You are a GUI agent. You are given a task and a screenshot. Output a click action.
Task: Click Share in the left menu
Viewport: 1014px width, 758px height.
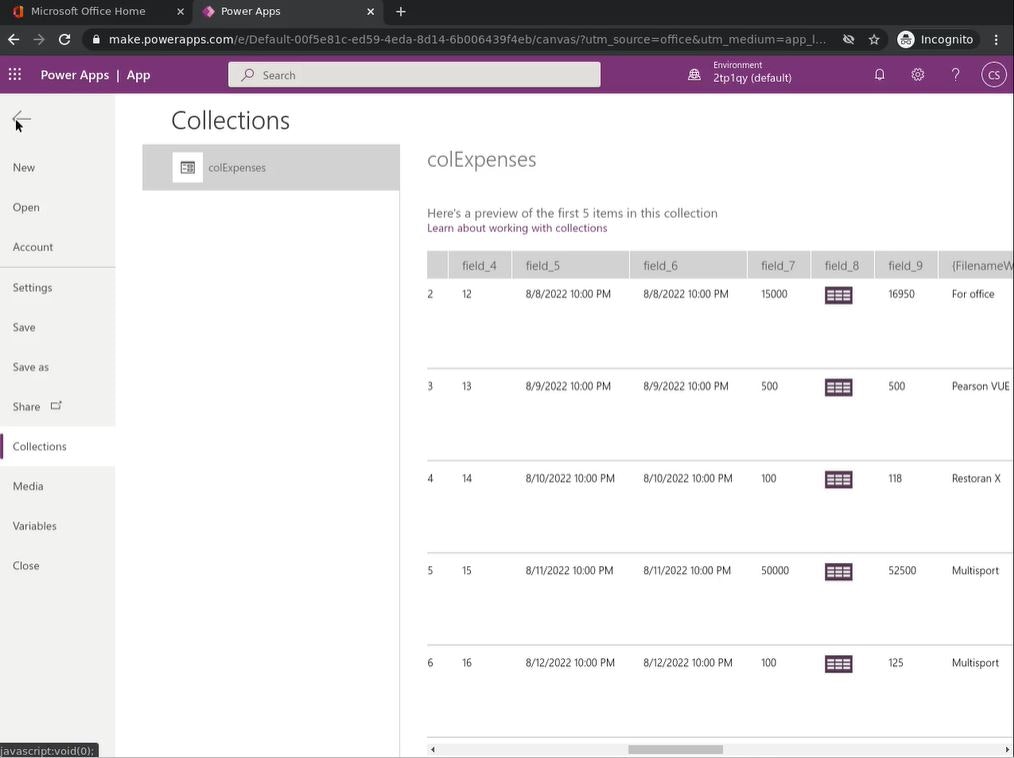pos(27,407)
